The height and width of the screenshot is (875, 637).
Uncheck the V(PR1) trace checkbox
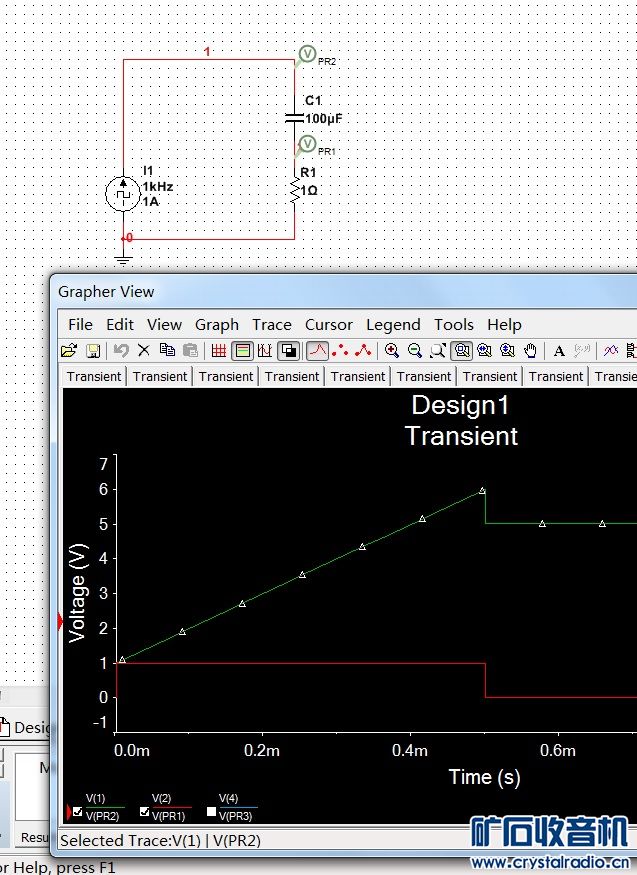pos(145,811)
